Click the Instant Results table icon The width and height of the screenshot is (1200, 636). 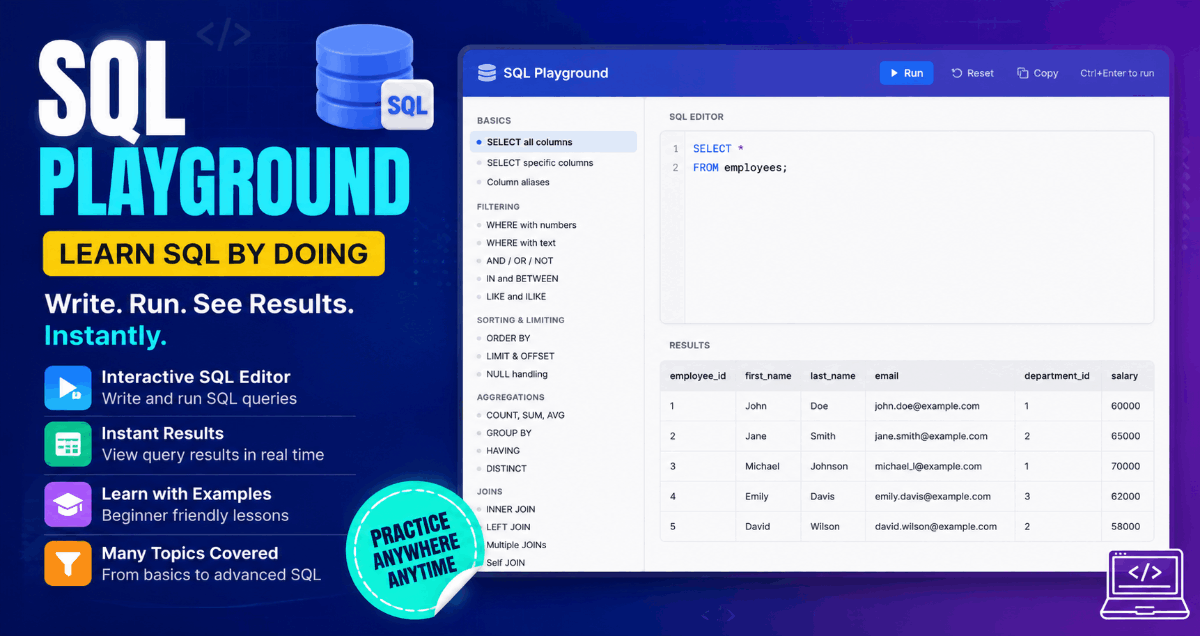[68, 444]
